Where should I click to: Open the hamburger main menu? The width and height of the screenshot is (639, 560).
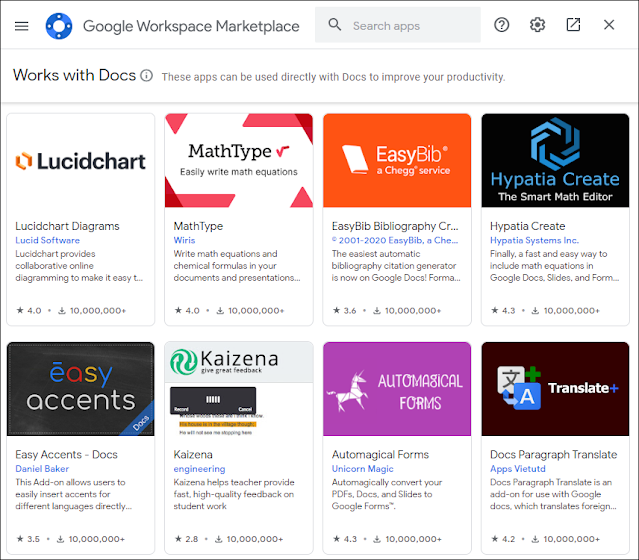pos(22,26)
